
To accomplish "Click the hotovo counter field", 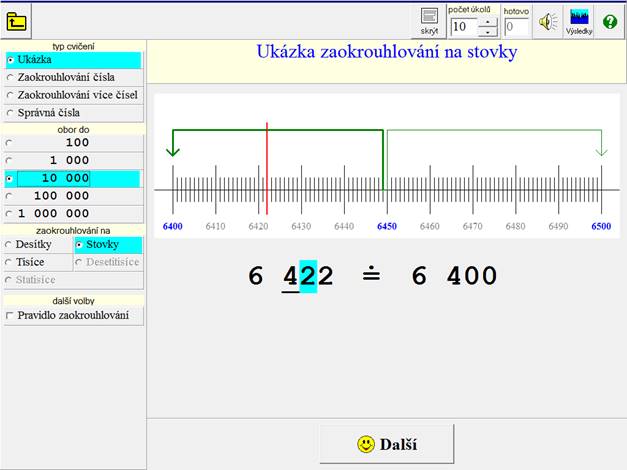I will (x=517, y=27).
